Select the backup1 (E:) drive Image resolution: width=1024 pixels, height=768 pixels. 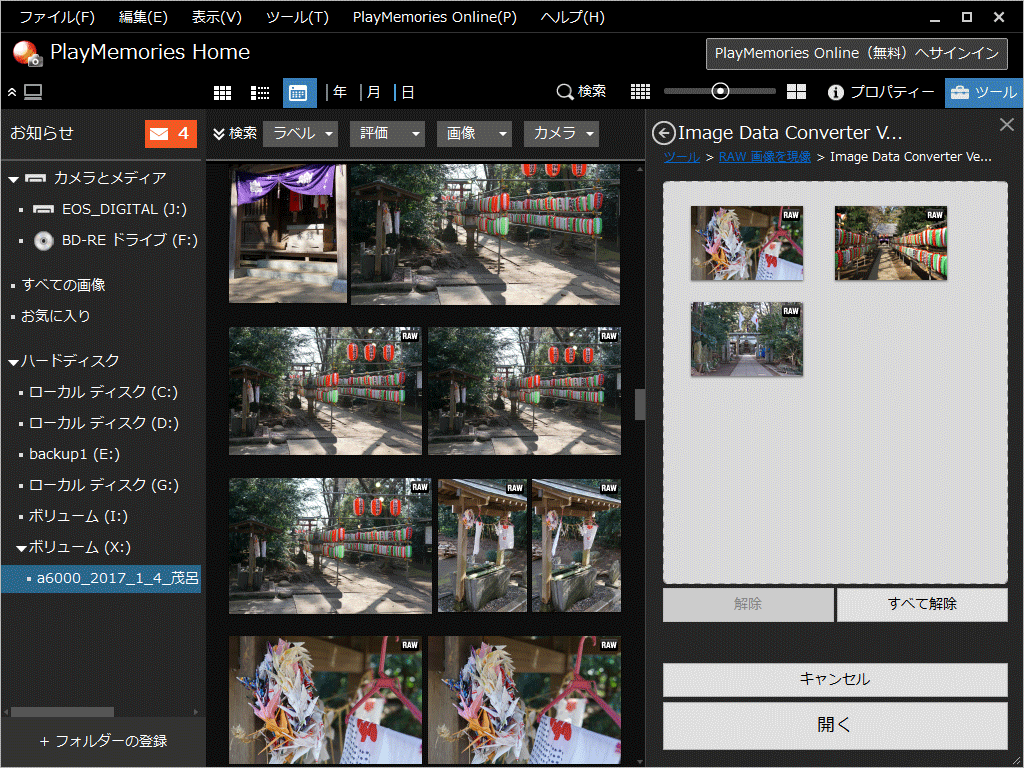coord(74,455)
